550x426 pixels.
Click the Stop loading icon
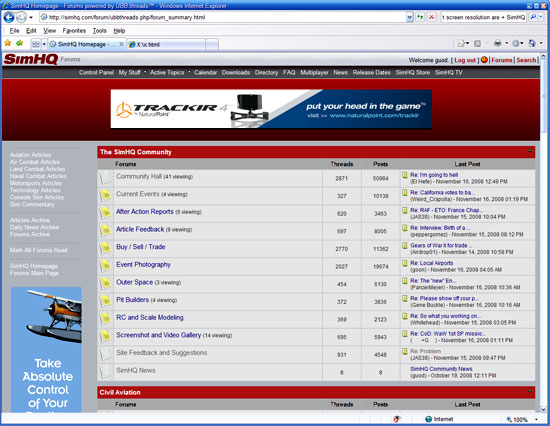(431, 17)
